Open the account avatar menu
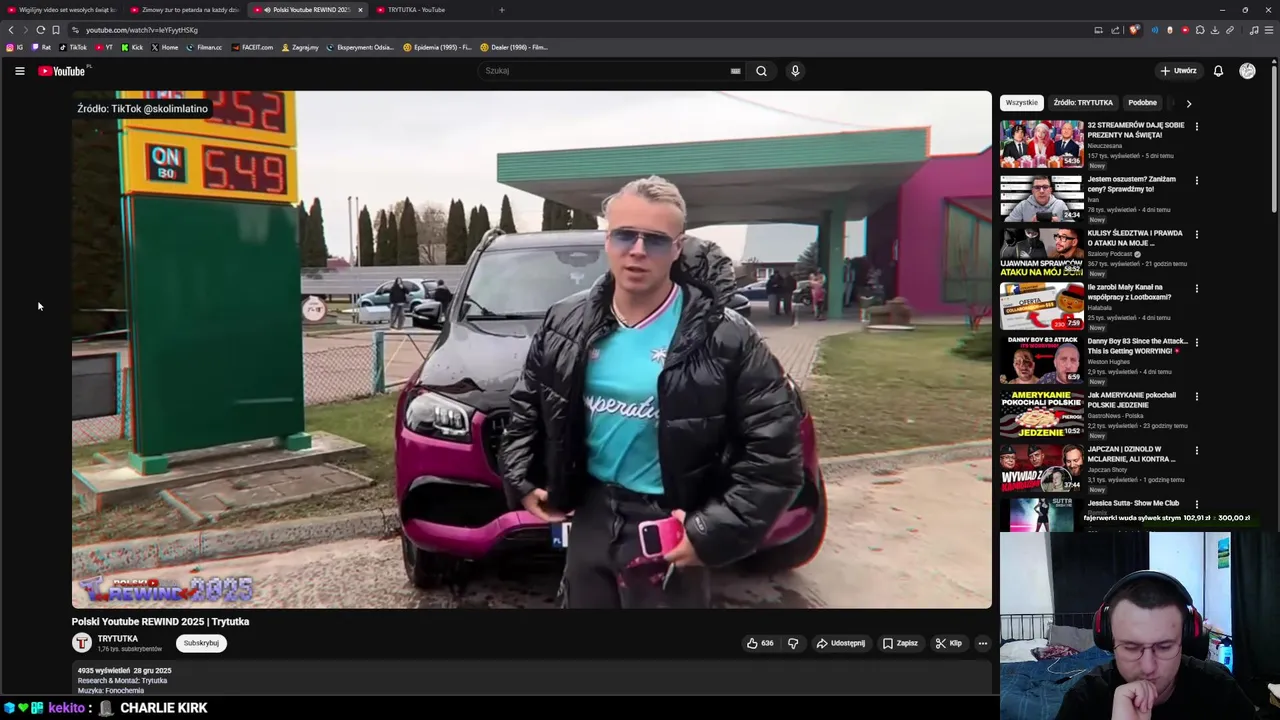The width and height of the screenshot is (1280, 720). [x=1247, y=71]
